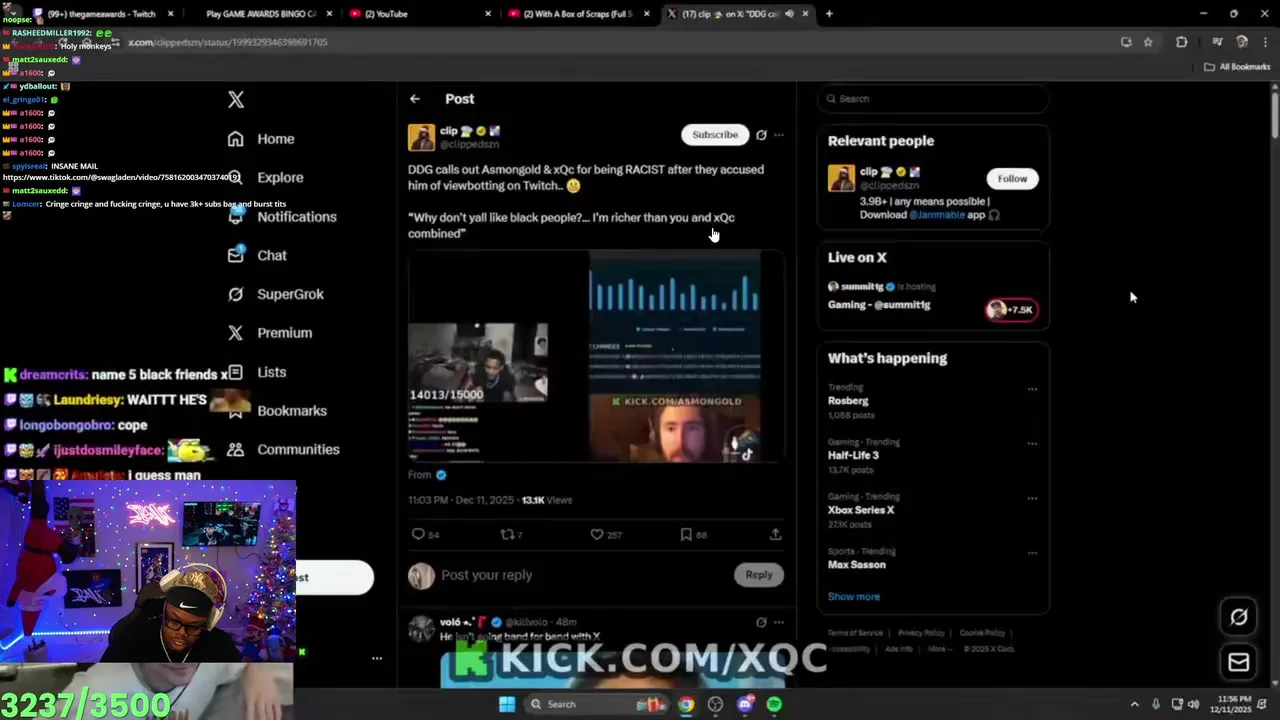The width and height of the screenshot is (1280, 720).
Task: Click the share icon on post
Action: coord(775,535)
